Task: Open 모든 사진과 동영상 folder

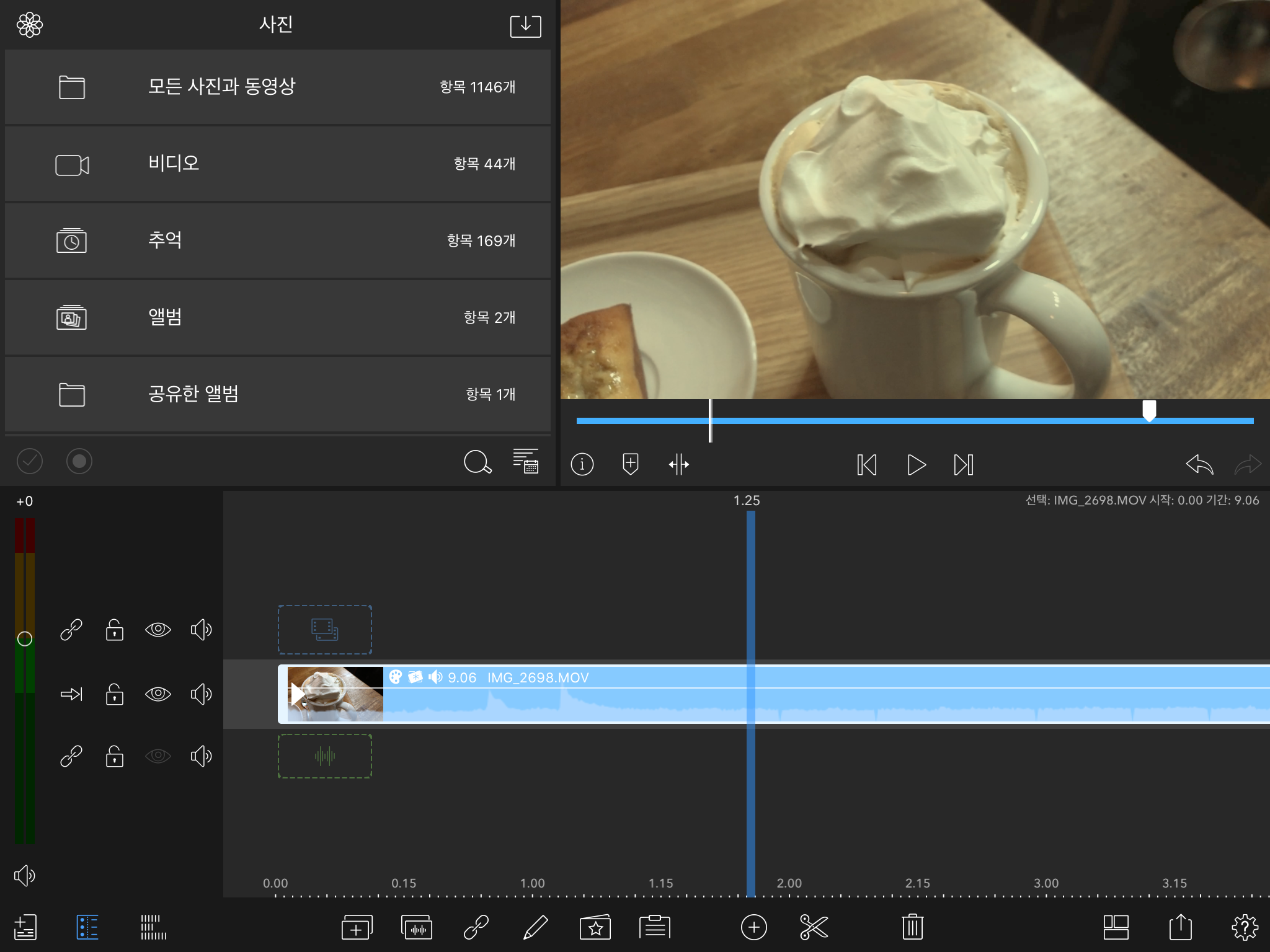Action: tap(278, 87)
